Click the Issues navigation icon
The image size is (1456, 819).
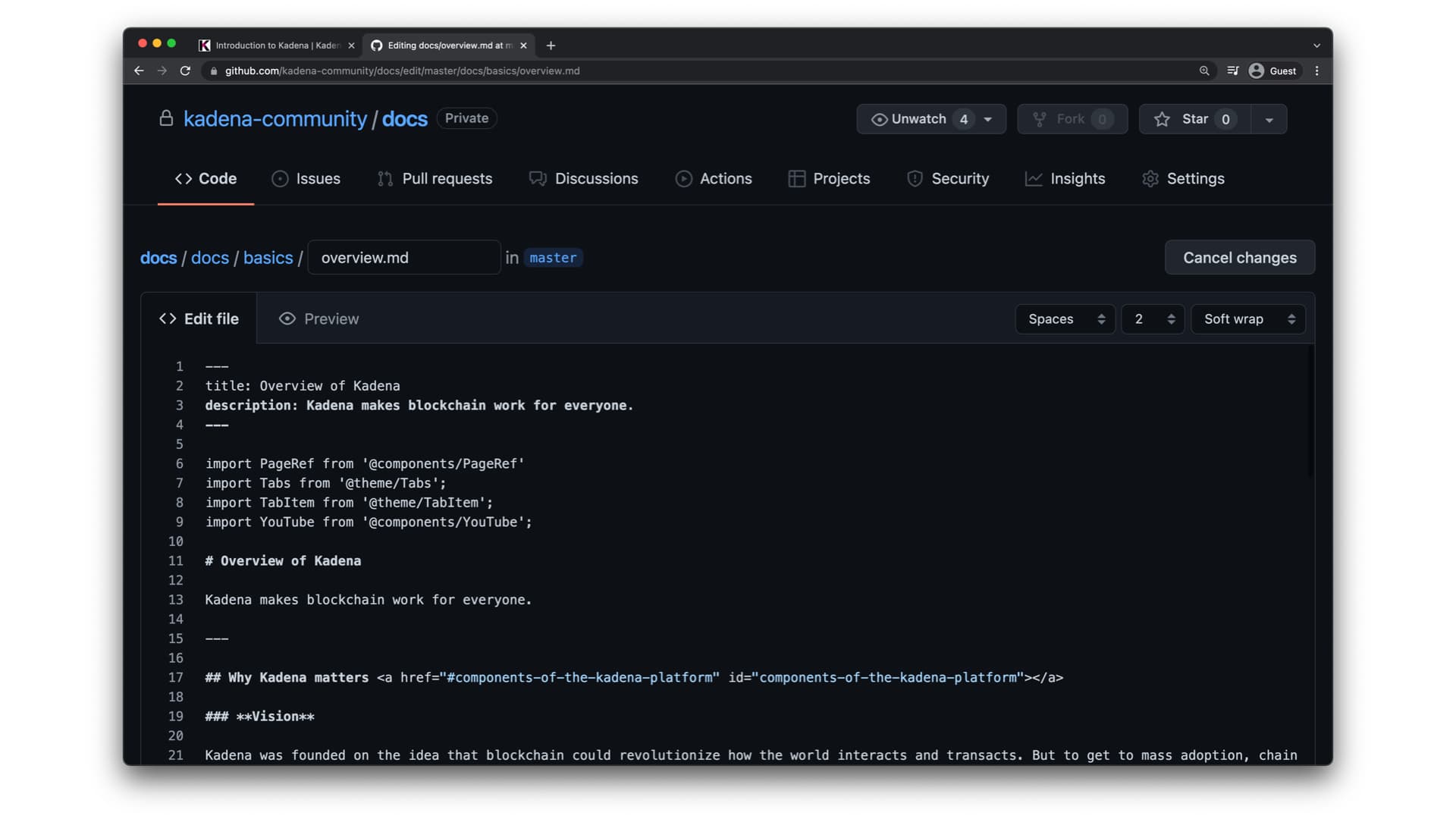click(x=279, y=179)
